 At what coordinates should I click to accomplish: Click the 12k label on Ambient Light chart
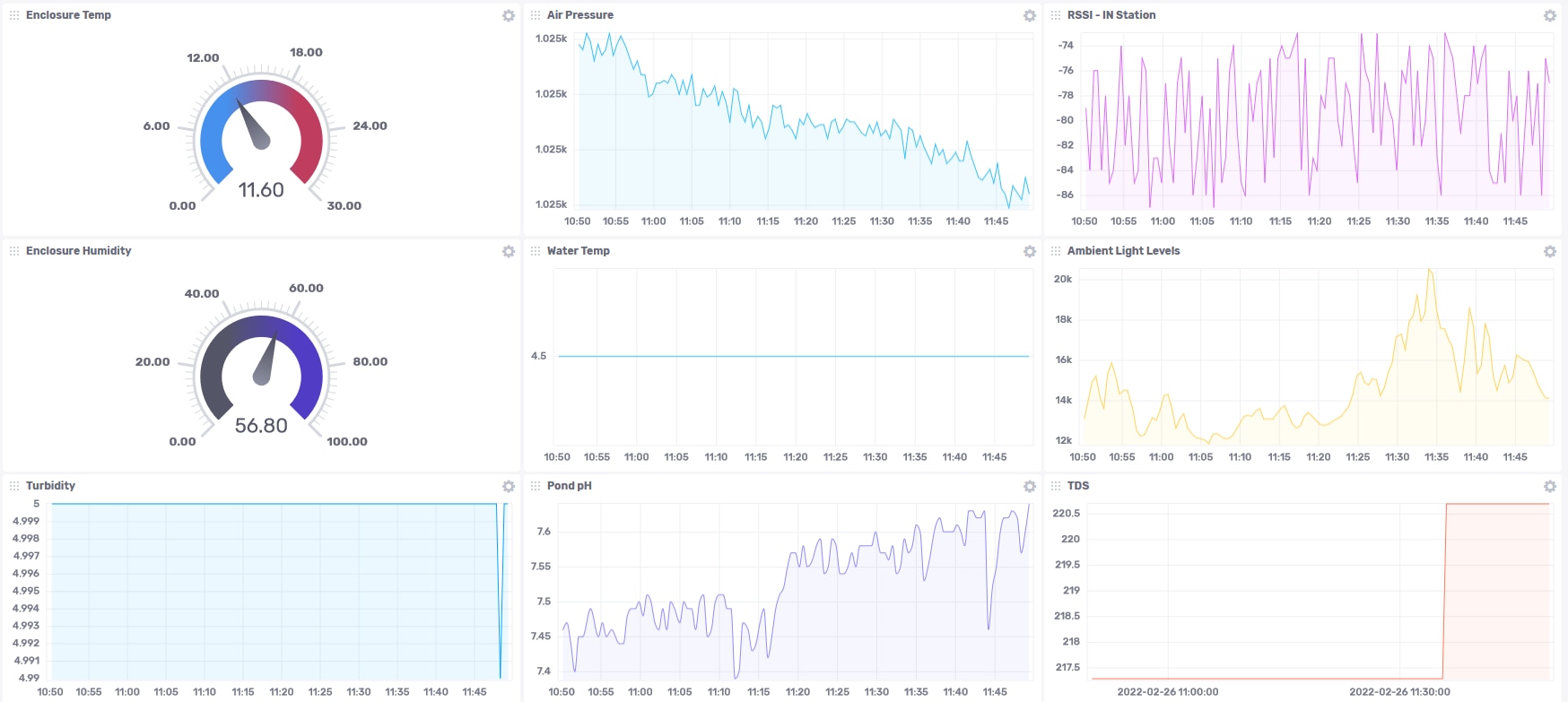1063,440
